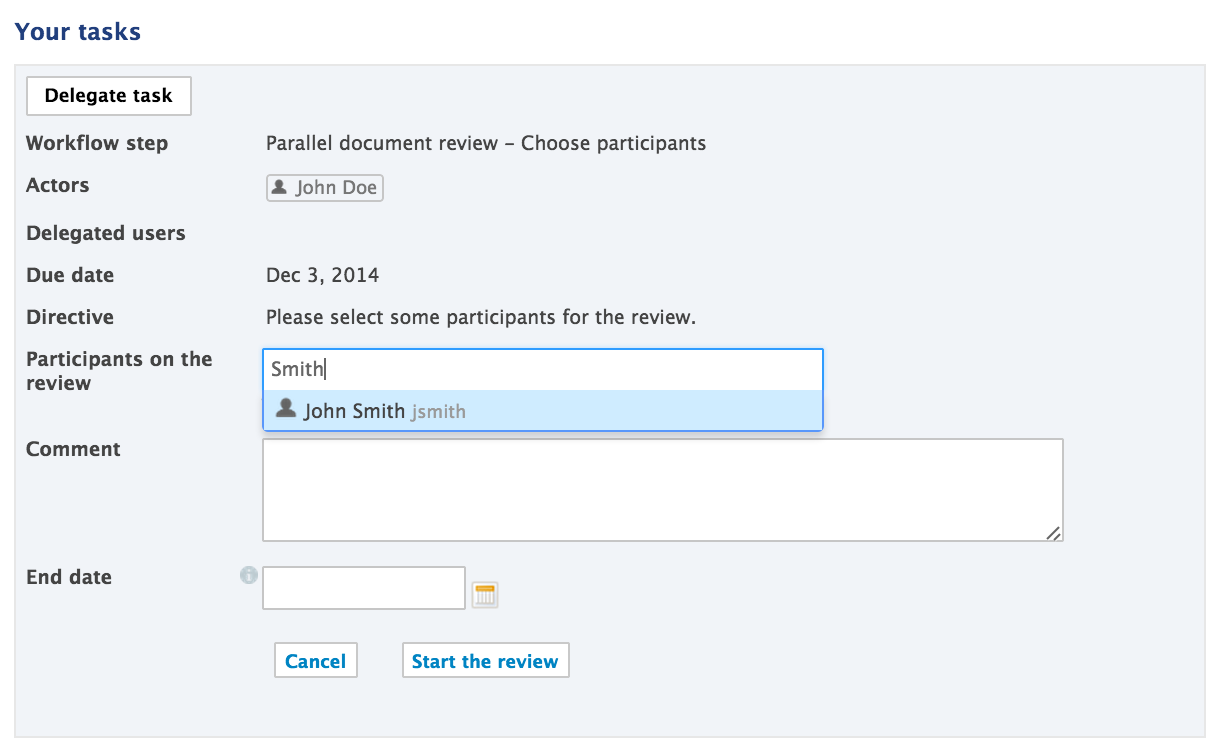Click the Cancel button
1208x738 pixels.
315,661
